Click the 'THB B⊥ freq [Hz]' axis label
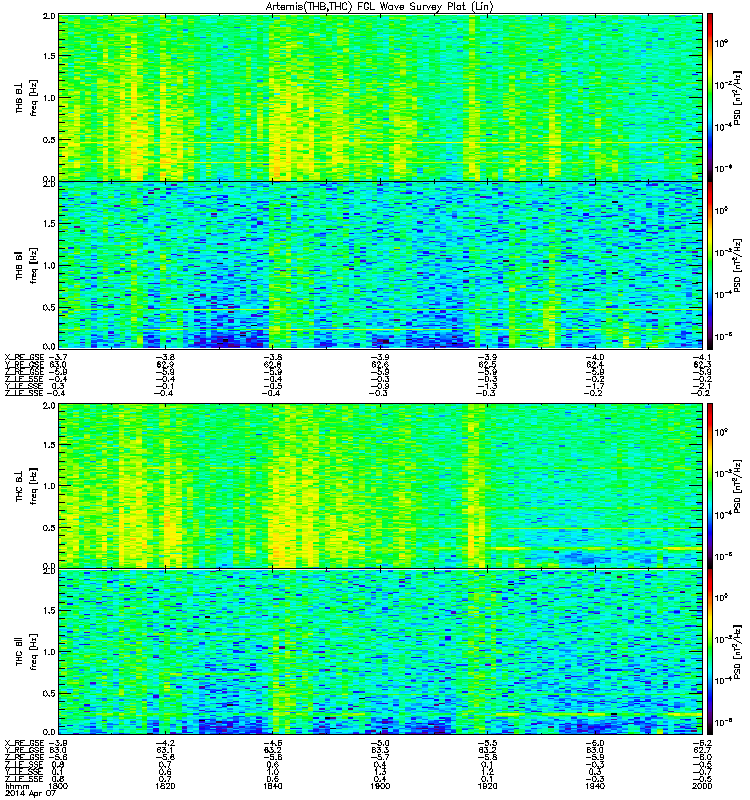This screenshot has width=750, height=800. coord(27,97)
